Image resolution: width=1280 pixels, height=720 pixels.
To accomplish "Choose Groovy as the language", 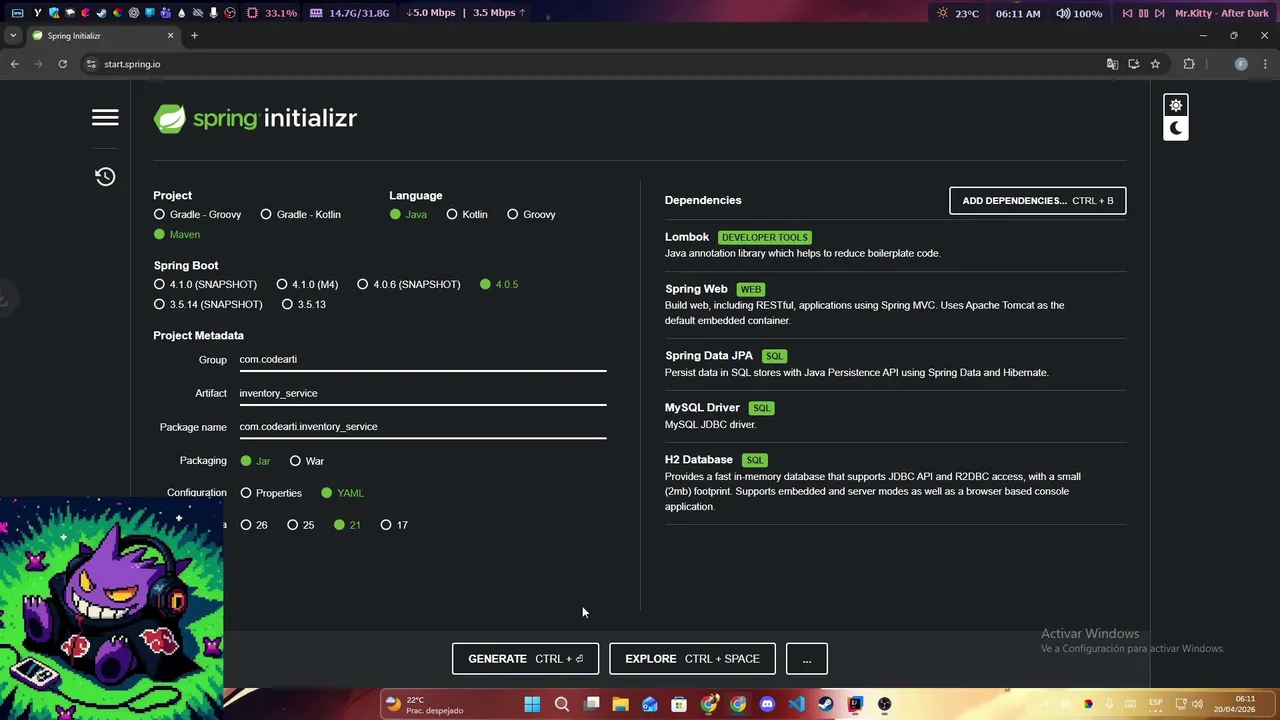I will [x=531, y=214].
